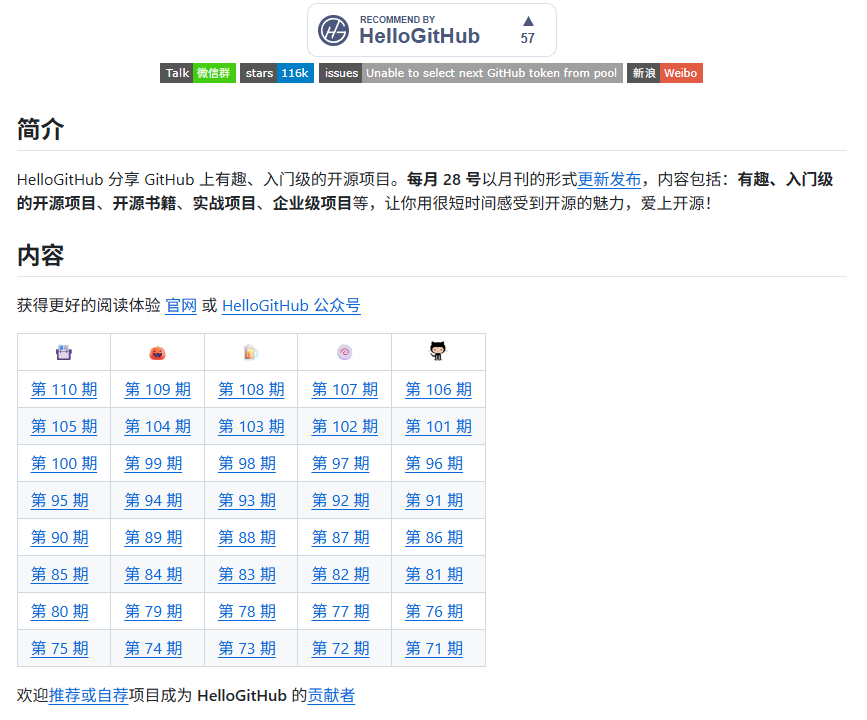Screen dimensions: 867x720
Task: Open issue 第 99 期
Action: click(153, 463)
